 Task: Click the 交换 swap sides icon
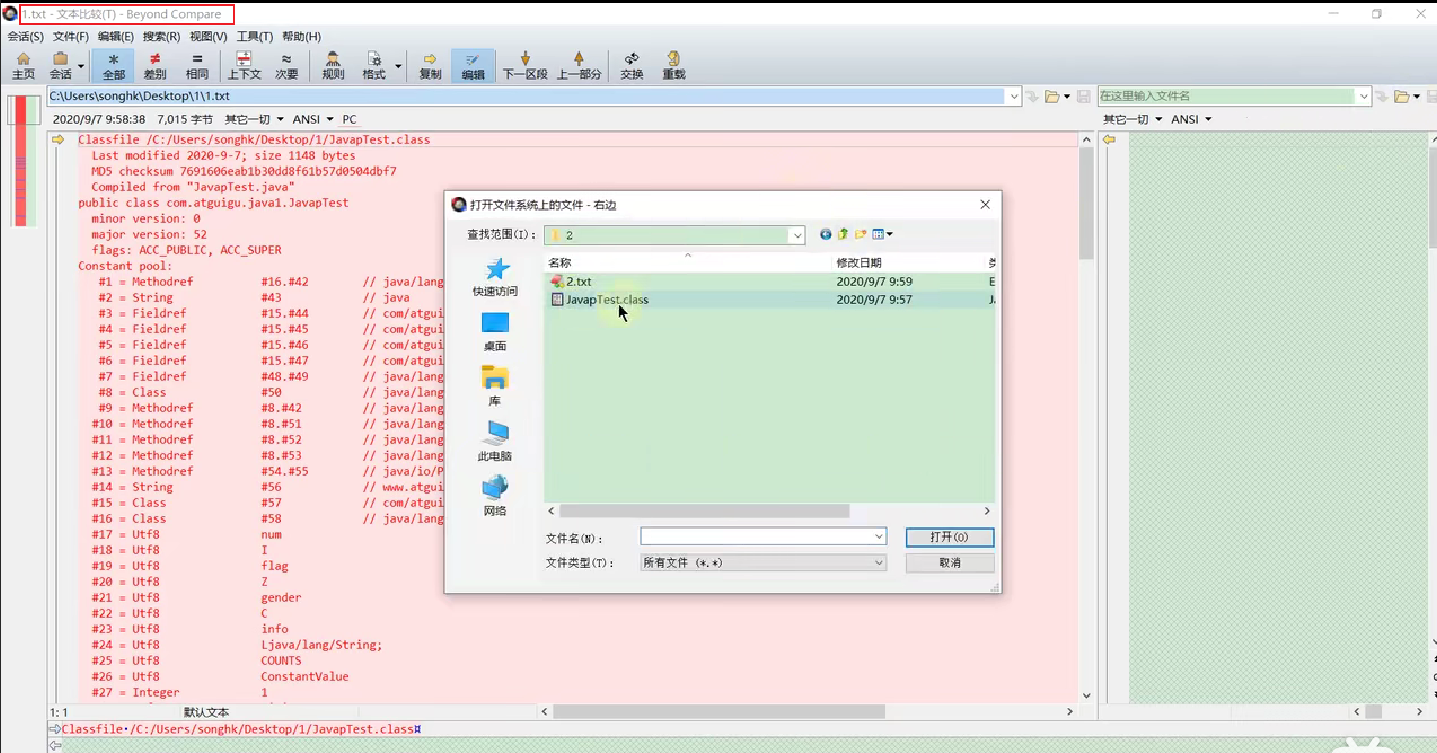click(632, 66)
